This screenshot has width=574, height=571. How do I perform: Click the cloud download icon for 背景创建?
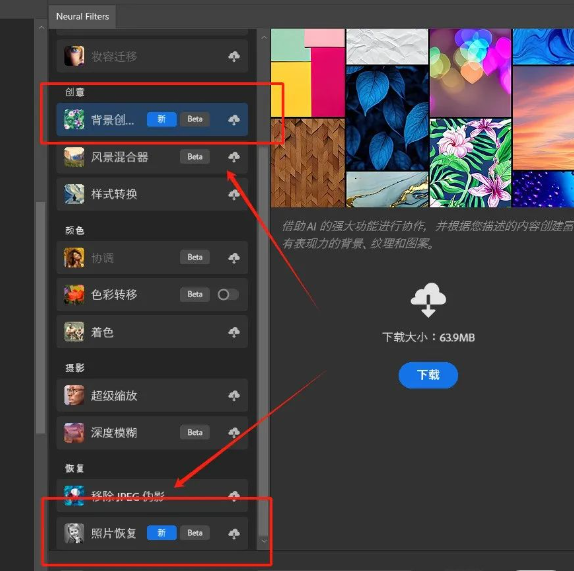coord(234,120)
